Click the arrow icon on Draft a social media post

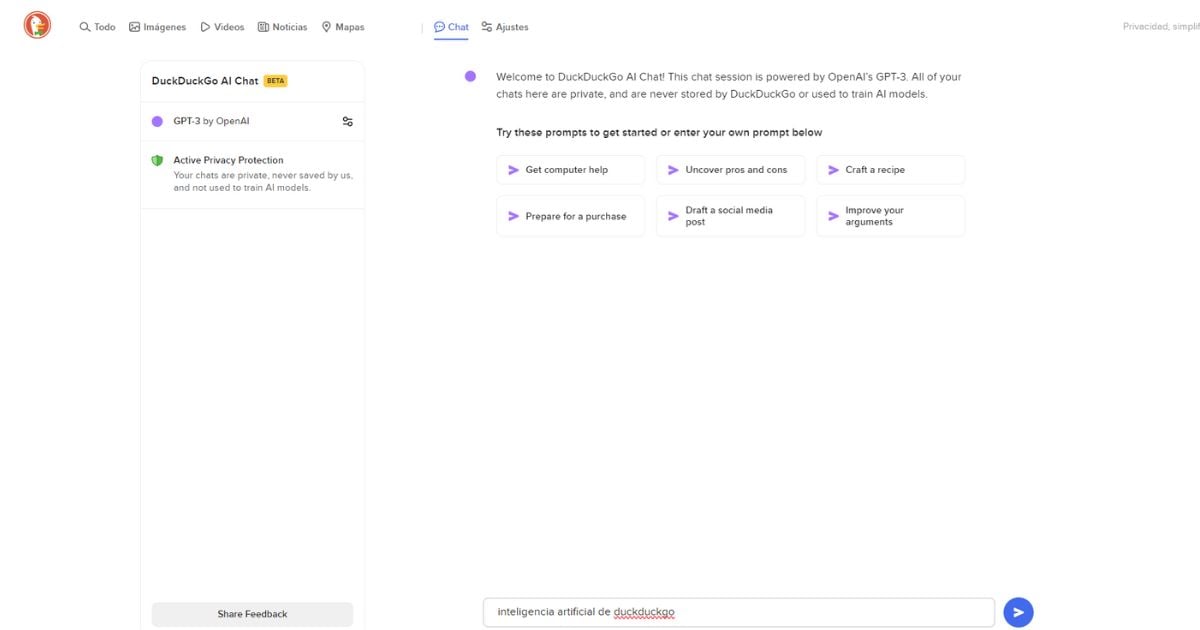click(673, 216)
